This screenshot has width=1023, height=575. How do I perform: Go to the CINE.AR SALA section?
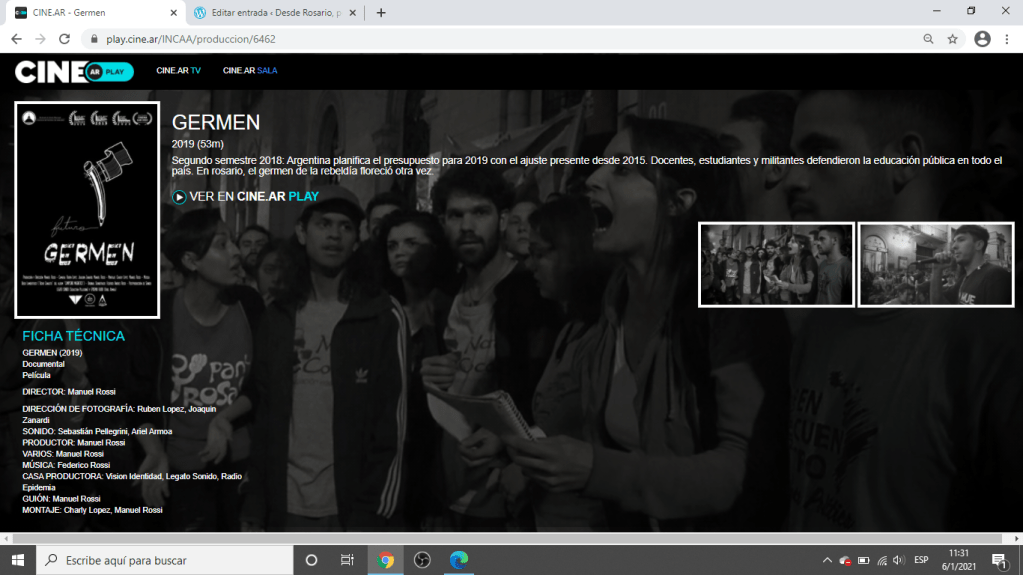pyautogui.click(x=250, y=71)
